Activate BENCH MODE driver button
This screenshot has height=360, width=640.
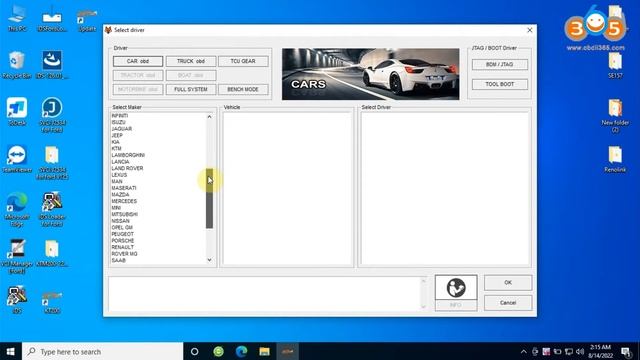point(243,89)
